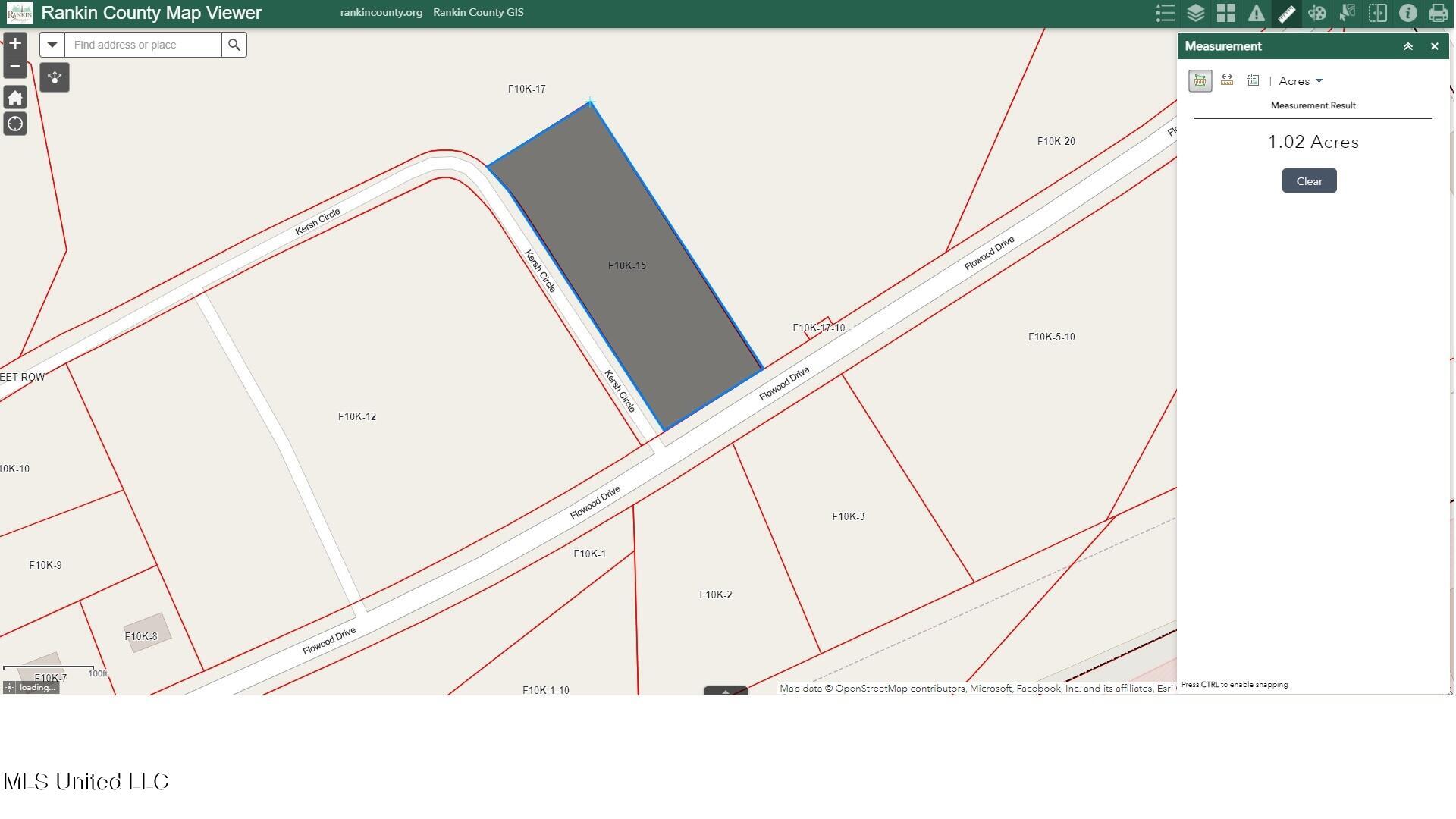
Task: Open the Draw palette icon
Action: tap(1317, 13)
